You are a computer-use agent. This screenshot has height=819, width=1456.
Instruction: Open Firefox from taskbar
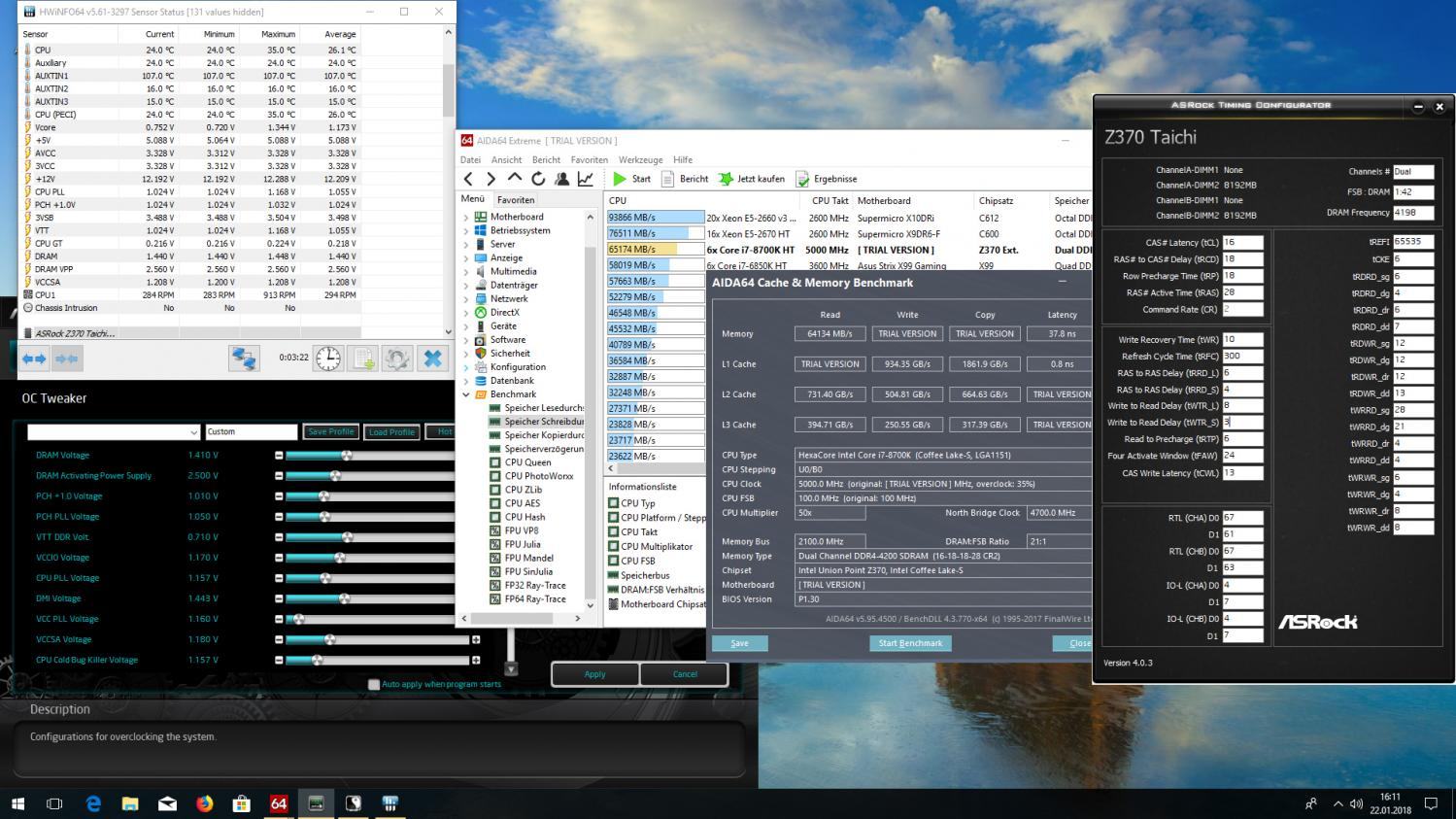[204, 803]
